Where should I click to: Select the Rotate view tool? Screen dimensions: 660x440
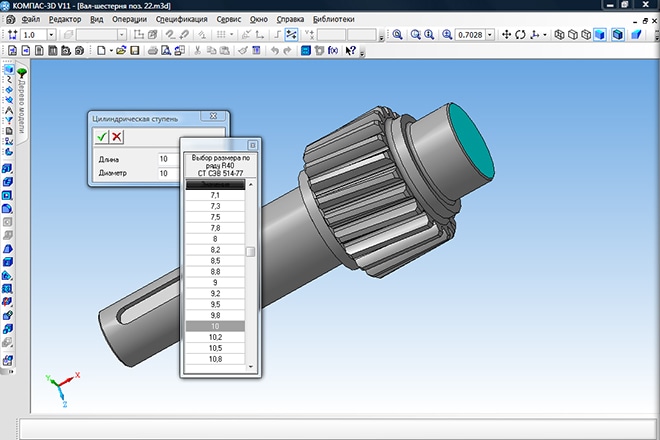coord(520,35)
